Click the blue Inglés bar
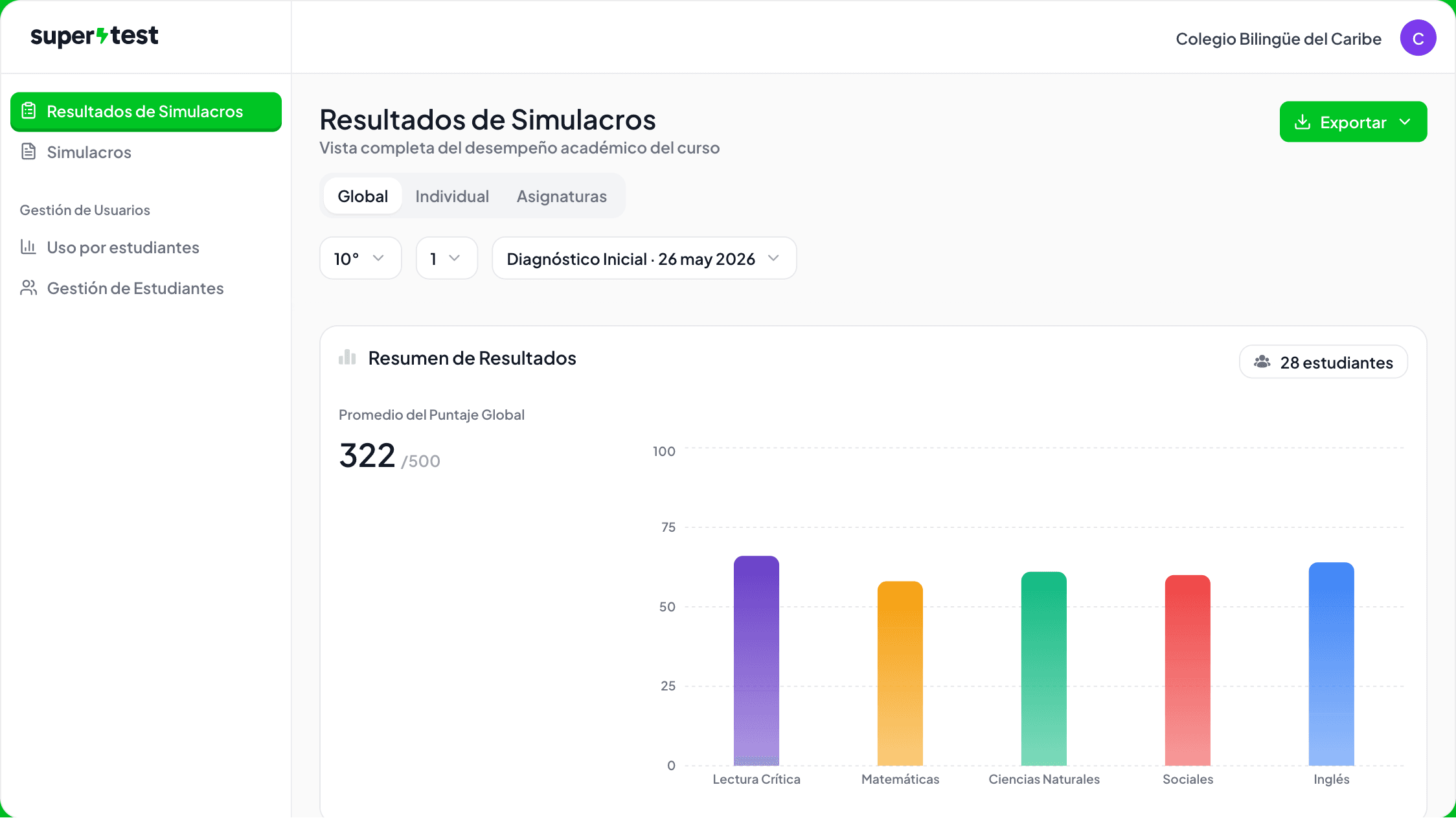Image resolution: width=1456 pixels, height=820 pixels. click(1332, 664)
